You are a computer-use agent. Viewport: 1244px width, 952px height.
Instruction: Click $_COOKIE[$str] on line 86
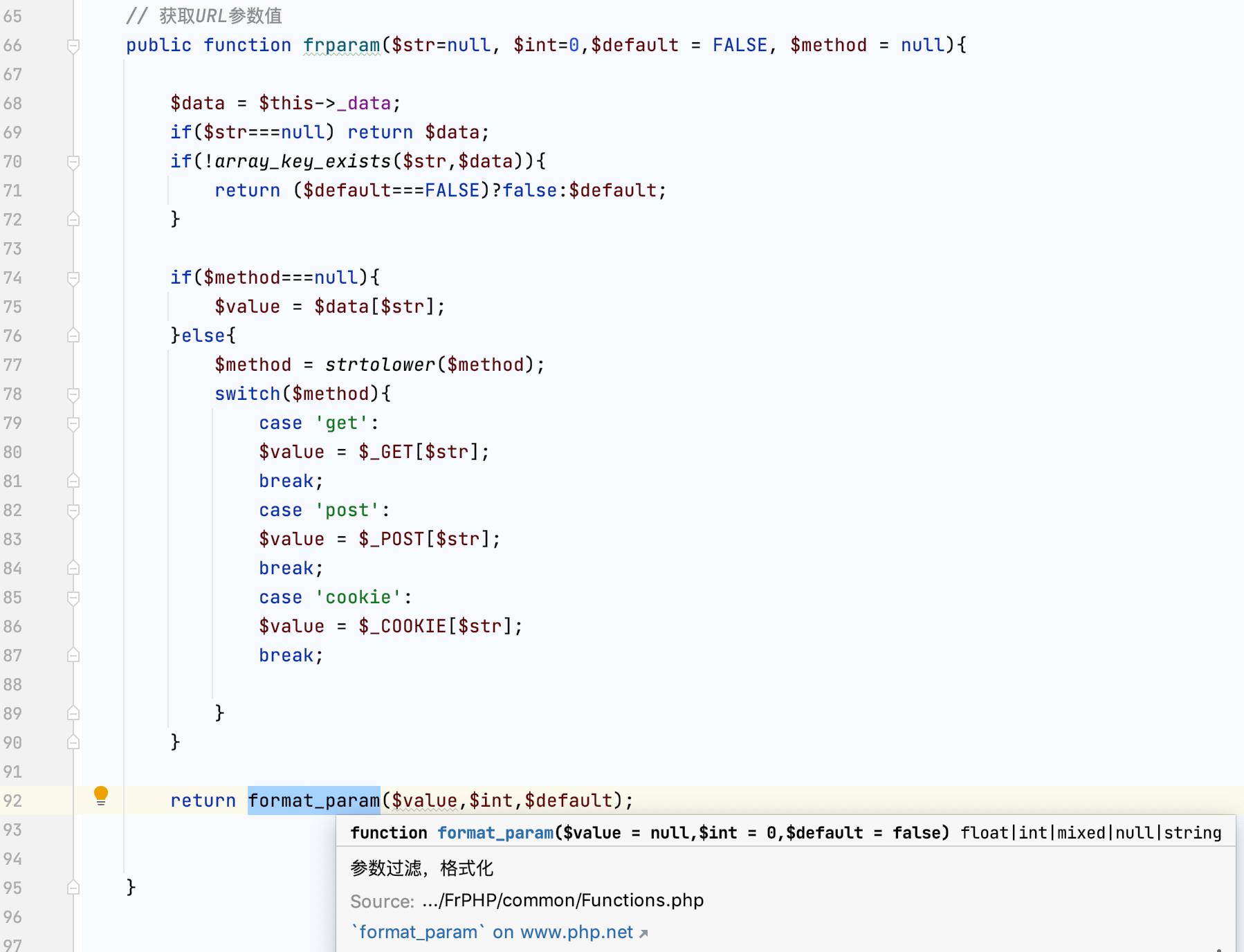point(435,626)
